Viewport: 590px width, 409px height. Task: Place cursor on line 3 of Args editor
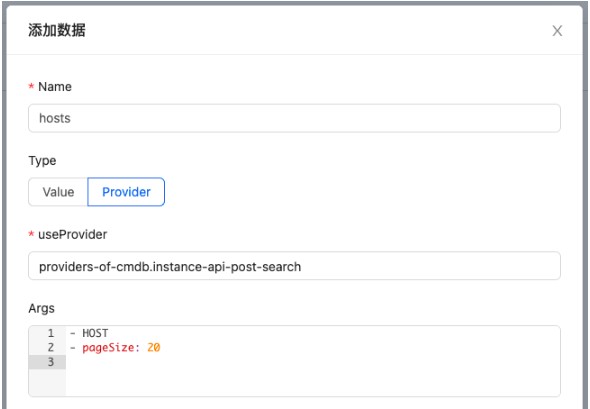[313, 362]
